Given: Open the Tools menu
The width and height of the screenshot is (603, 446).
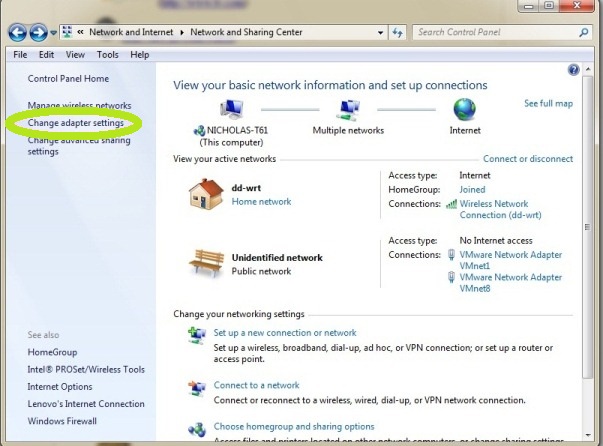Looking at the screenshot, I should click(107, 55).
